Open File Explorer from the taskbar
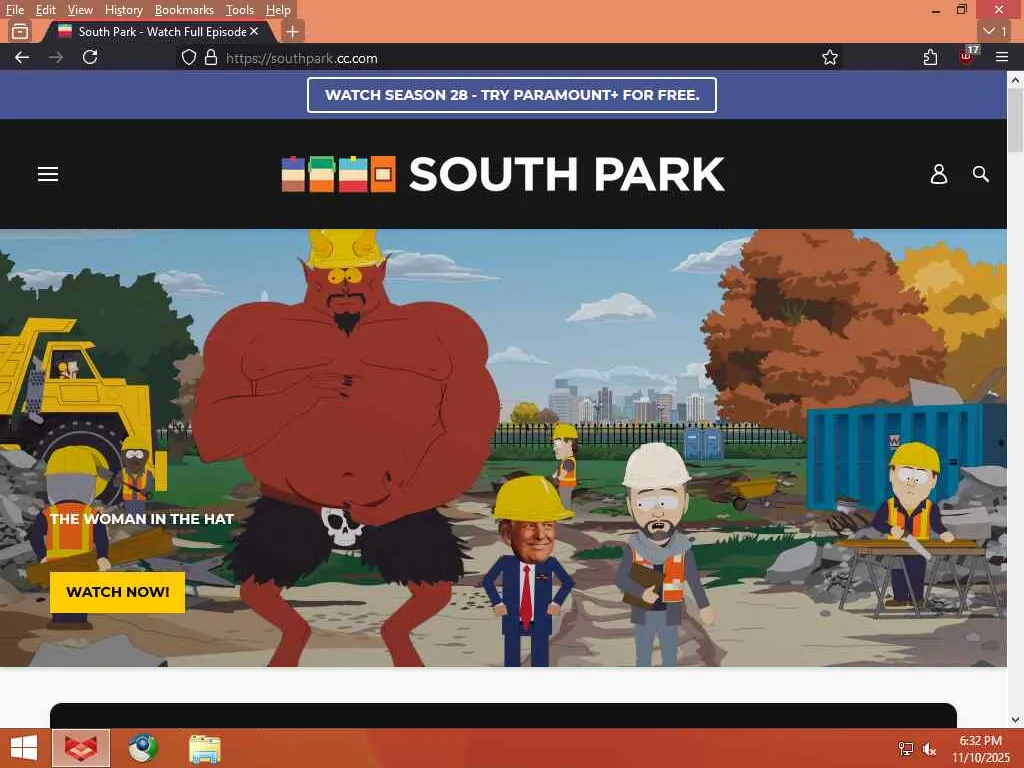The height and width of the screenshot is (768, 1024). pyautogui.click(x=204, y=748)
